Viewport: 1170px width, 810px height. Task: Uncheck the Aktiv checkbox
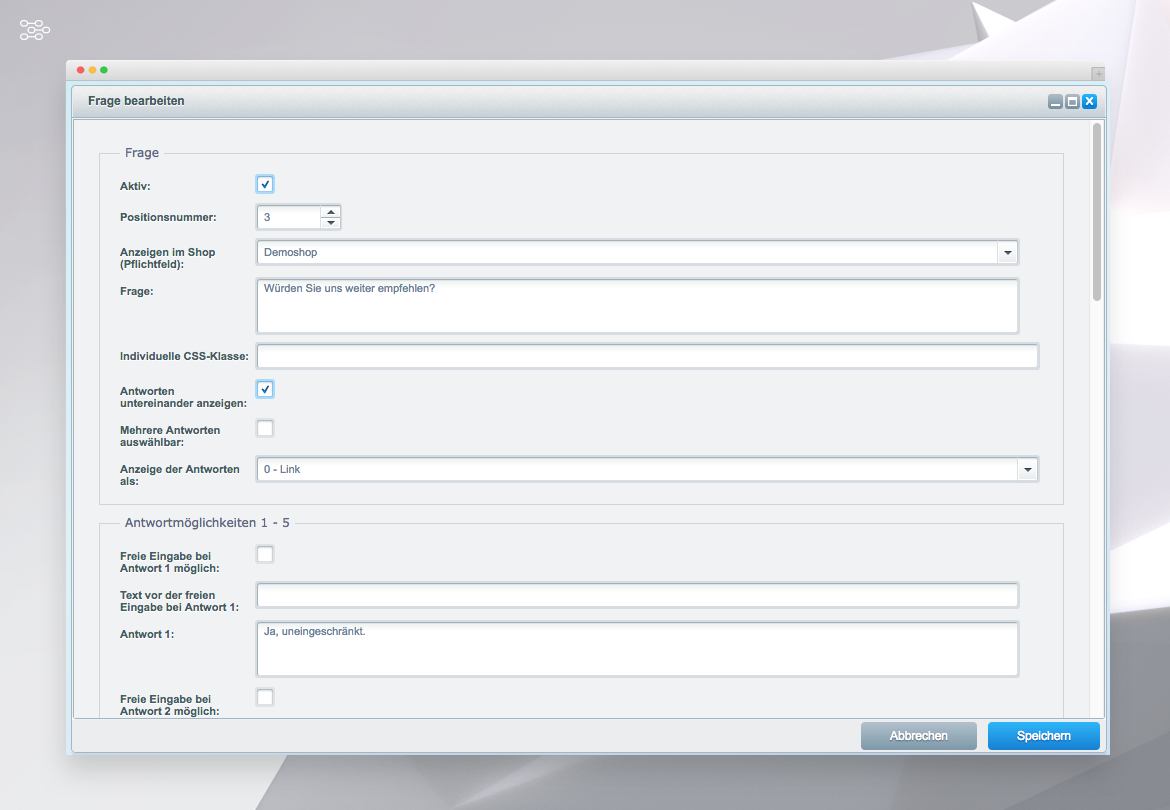point(265,184)
